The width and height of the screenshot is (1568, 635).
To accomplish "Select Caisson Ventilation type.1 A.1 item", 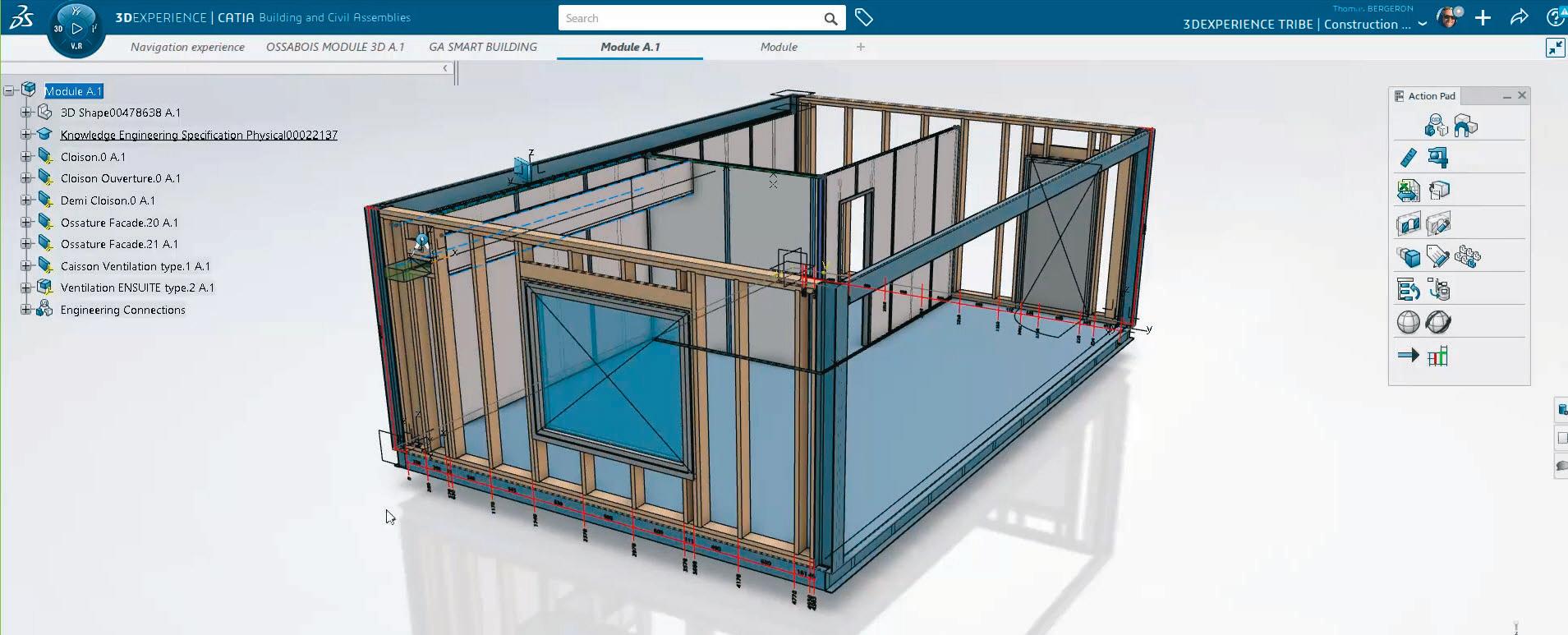I will (136, 266).
